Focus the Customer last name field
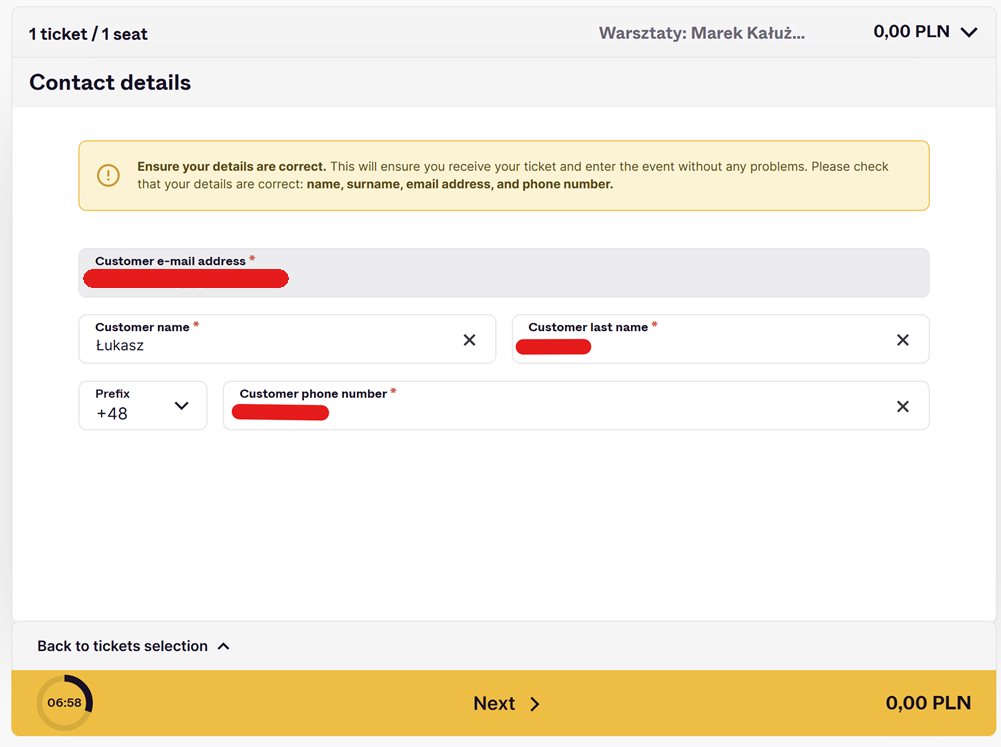The height and width of the screenshot is (747, 1001). (x=720, y=339)
